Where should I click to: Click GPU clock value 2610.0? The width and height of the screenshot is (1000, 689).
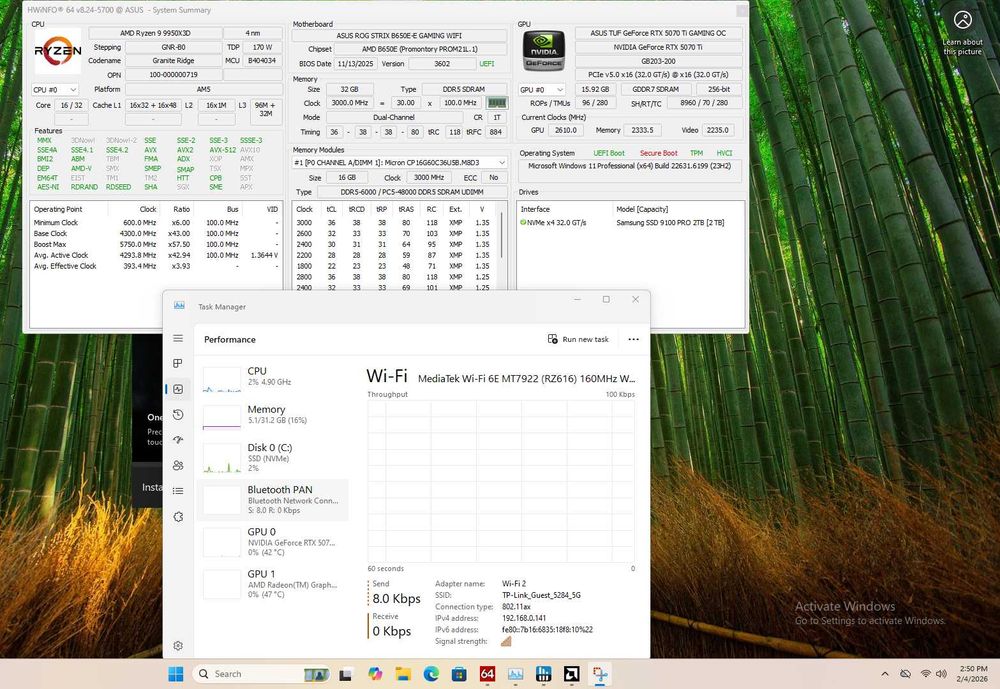pos(565,130)
